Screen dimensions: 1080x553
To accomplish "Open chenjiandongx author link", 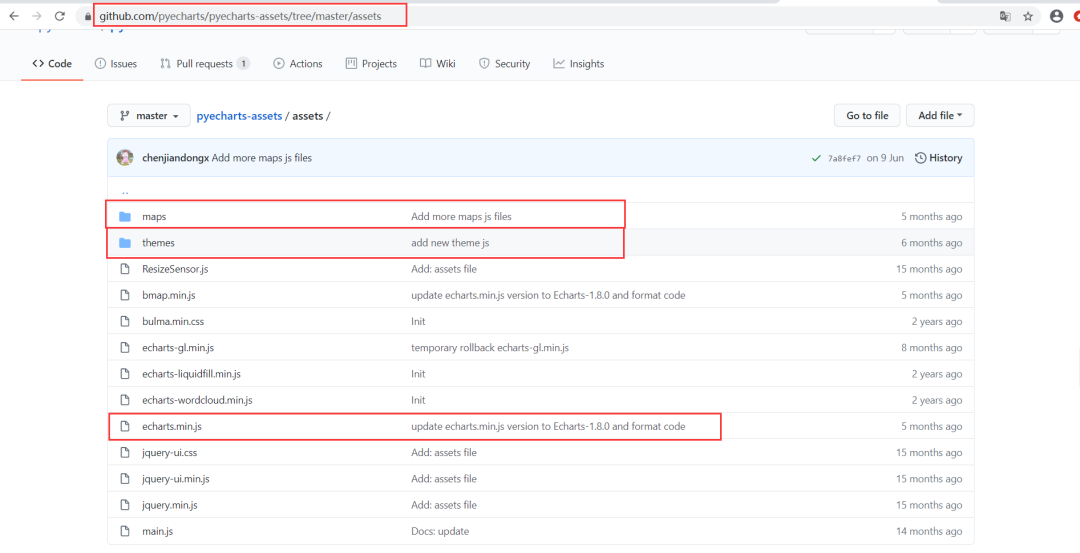I will (x=175, y=158).
